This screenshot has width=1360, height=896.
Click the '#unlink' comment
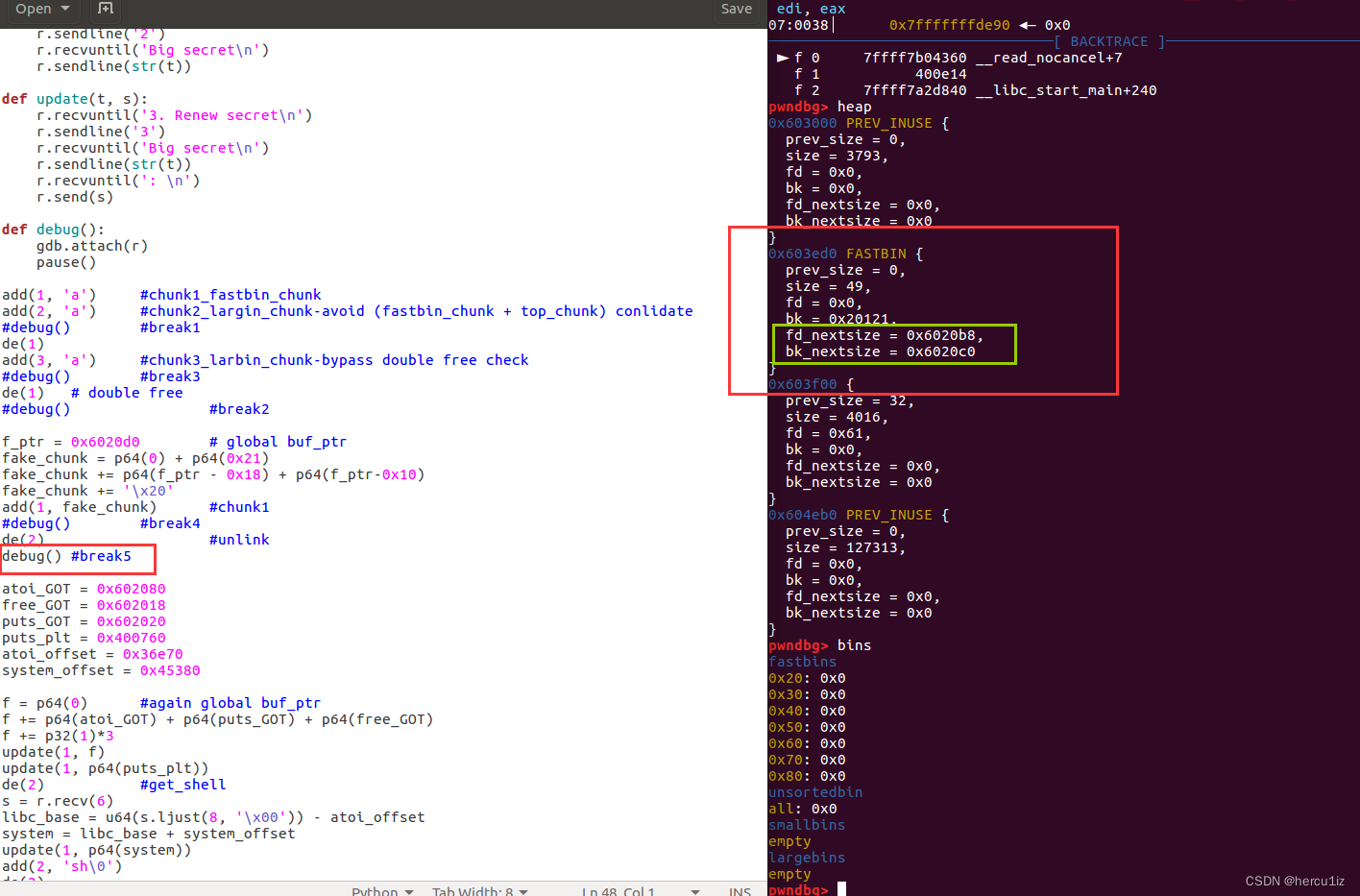click(239, 540)
